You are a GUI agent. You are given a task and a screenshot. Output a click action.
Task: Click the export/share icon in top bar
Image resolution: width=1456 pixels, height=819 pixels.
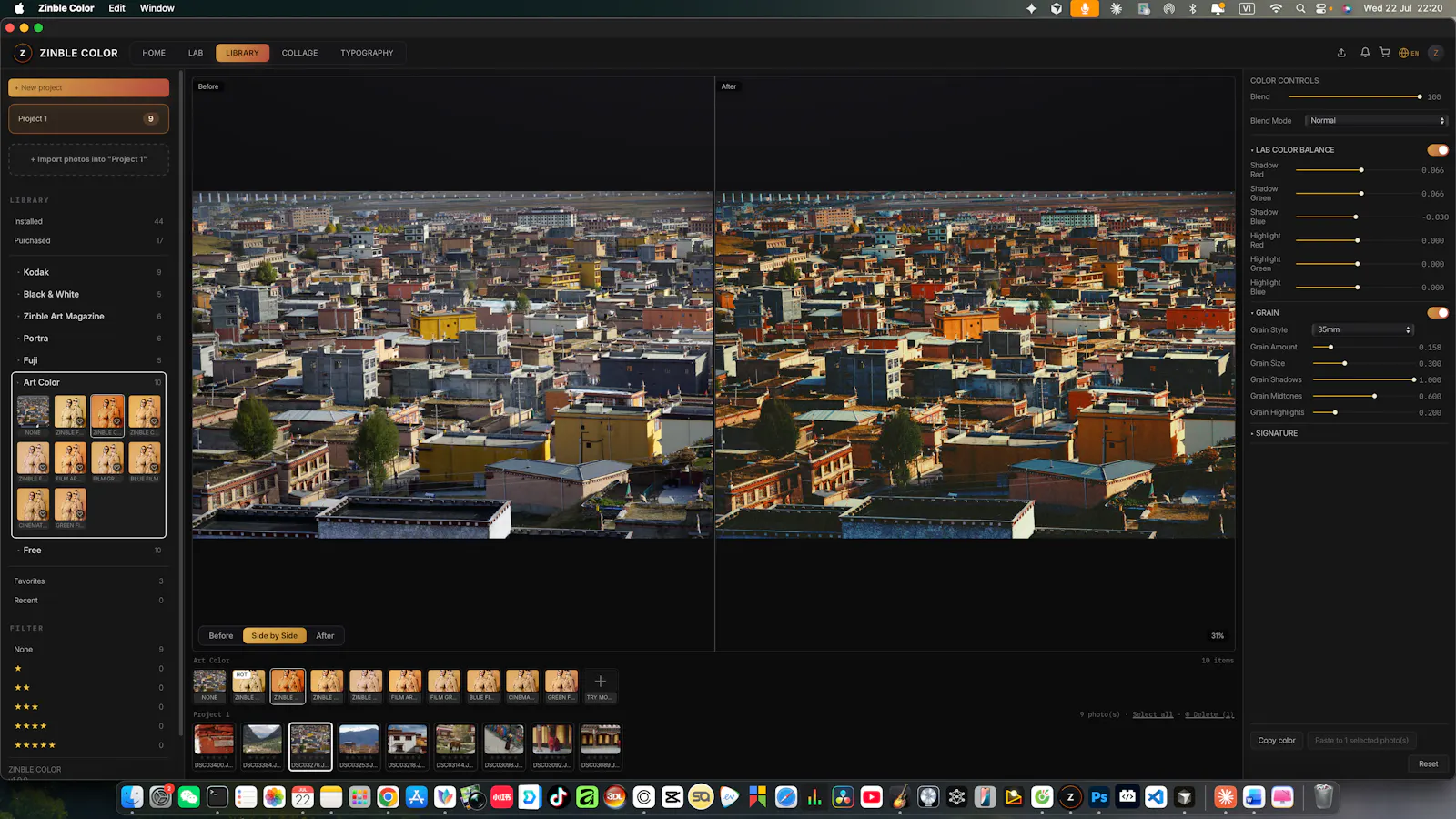1341,53
